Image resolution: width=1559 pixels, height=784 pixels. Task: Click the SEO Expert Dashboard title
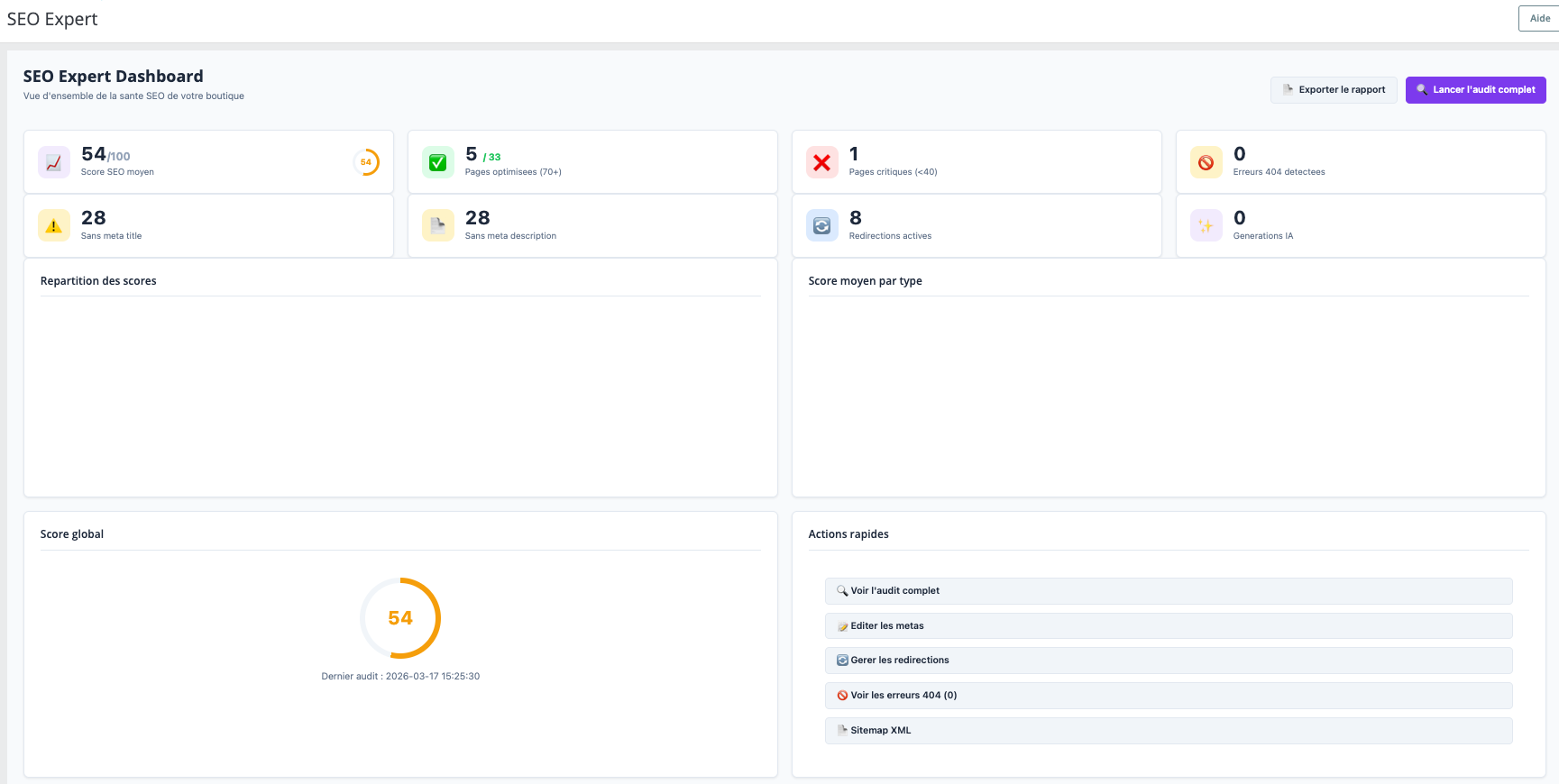(114, 77)
